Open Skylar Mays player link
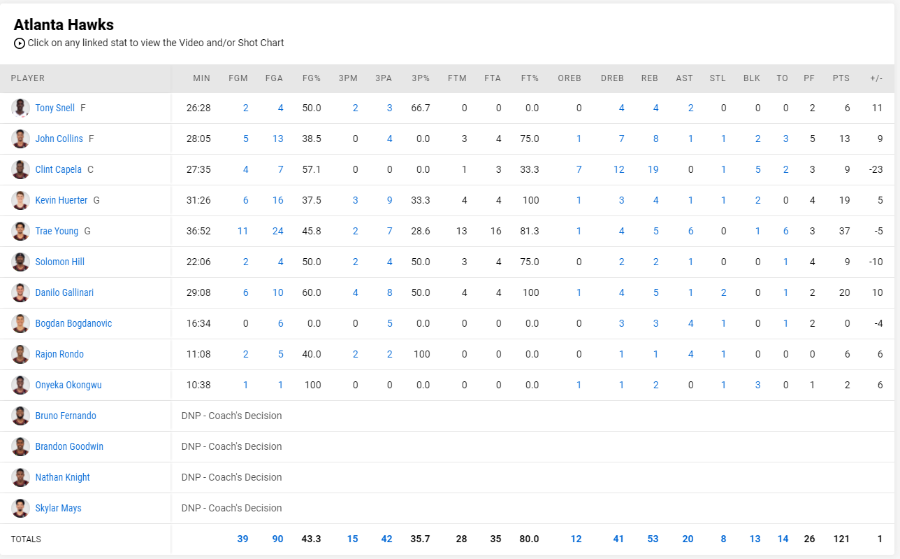 pos(58,508)
